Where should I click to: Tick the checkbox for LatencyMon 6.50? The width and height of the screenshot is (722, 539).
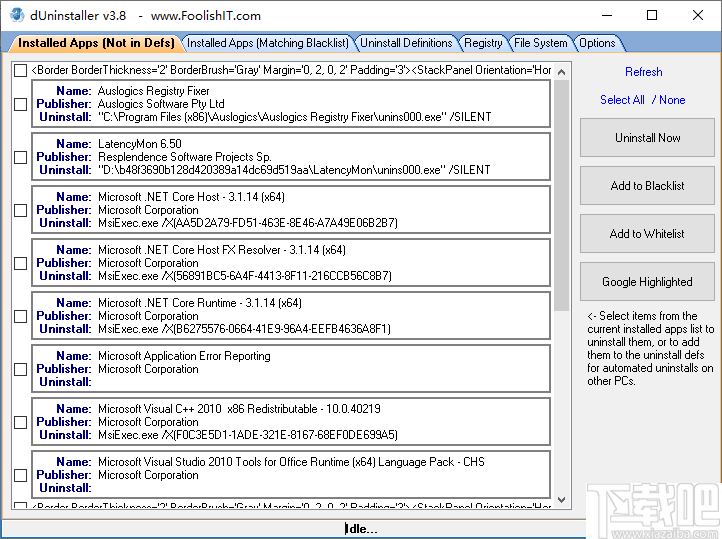click(20, 157)
